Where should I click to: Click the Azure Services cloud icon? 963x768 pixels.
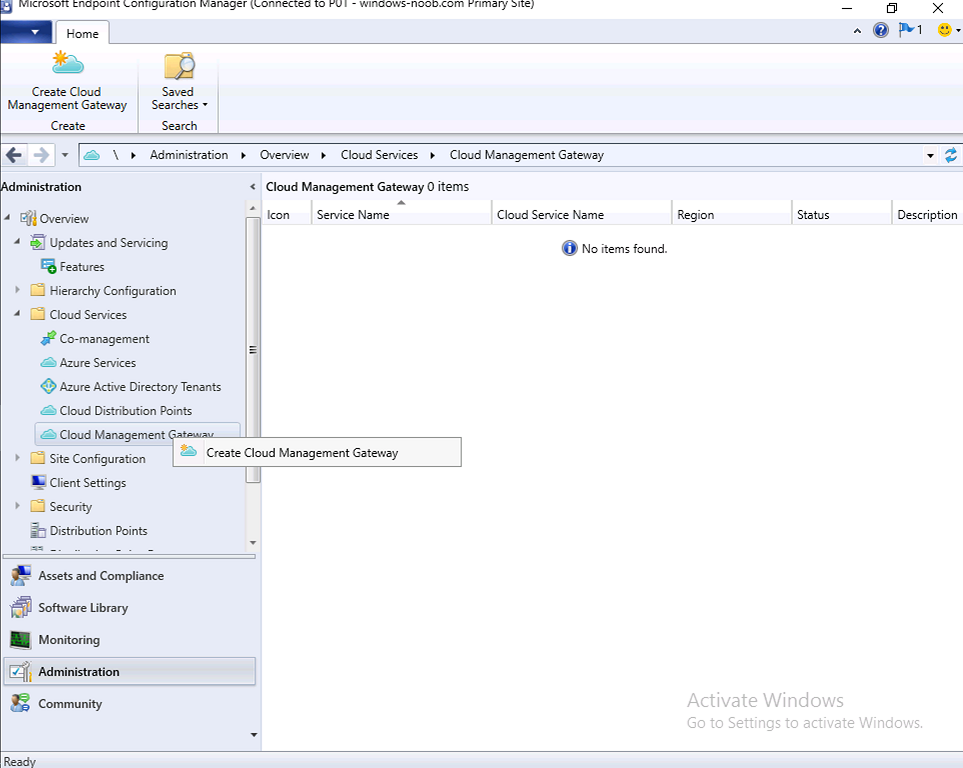[x=49, y=362]
